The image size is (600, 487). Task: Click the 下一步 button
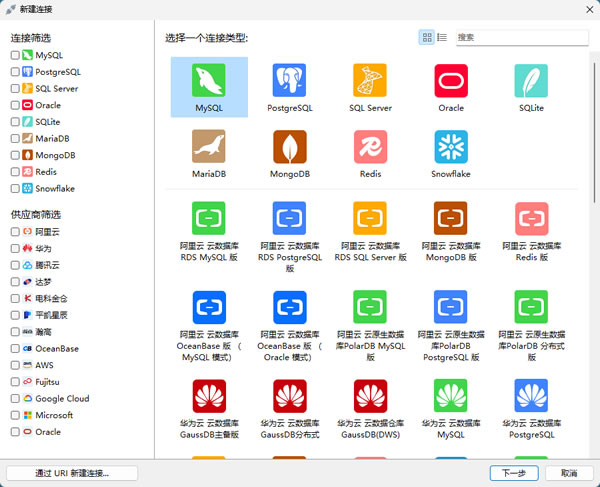(x=514, y=473)
